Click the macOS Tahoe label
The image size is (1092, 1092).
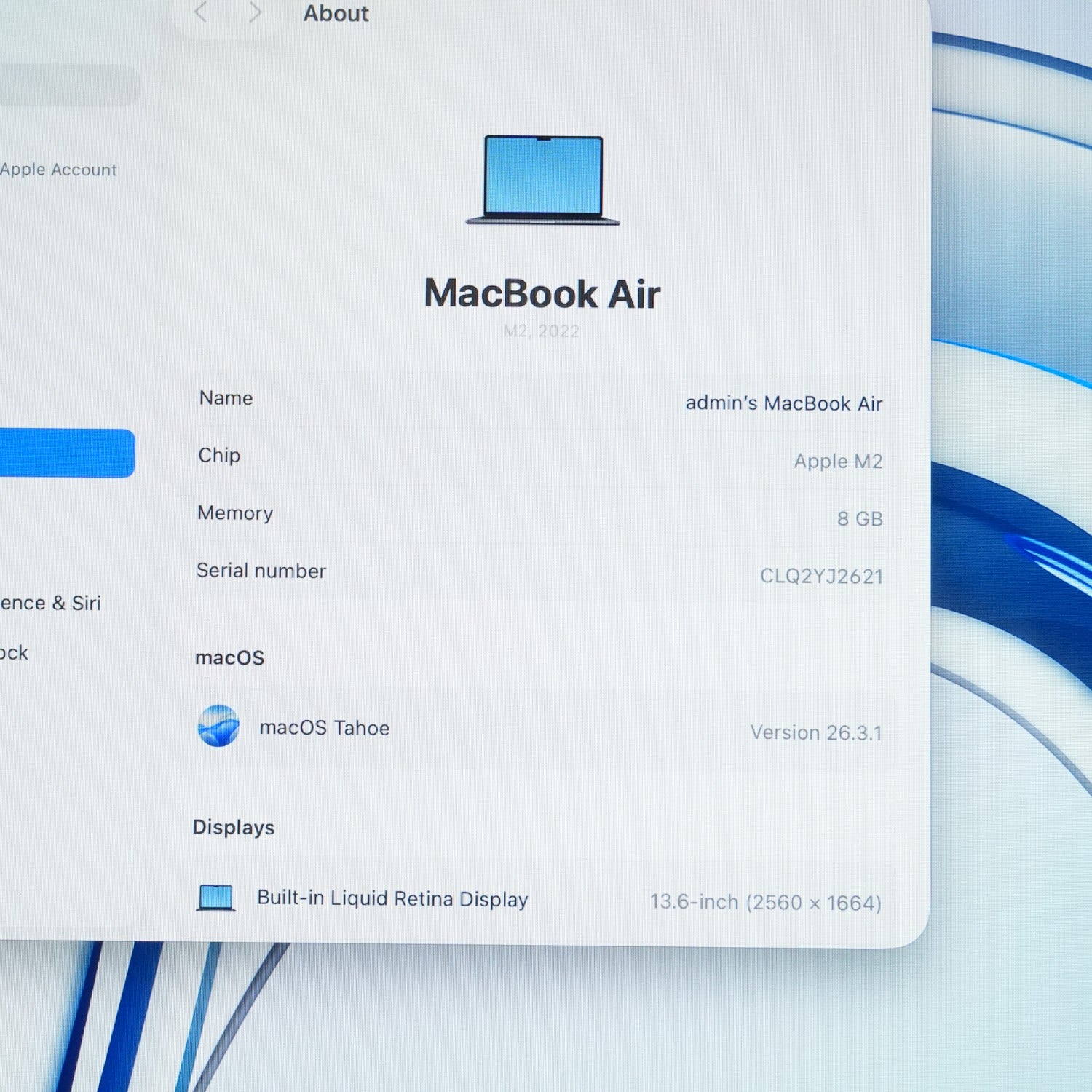point(325,727)
